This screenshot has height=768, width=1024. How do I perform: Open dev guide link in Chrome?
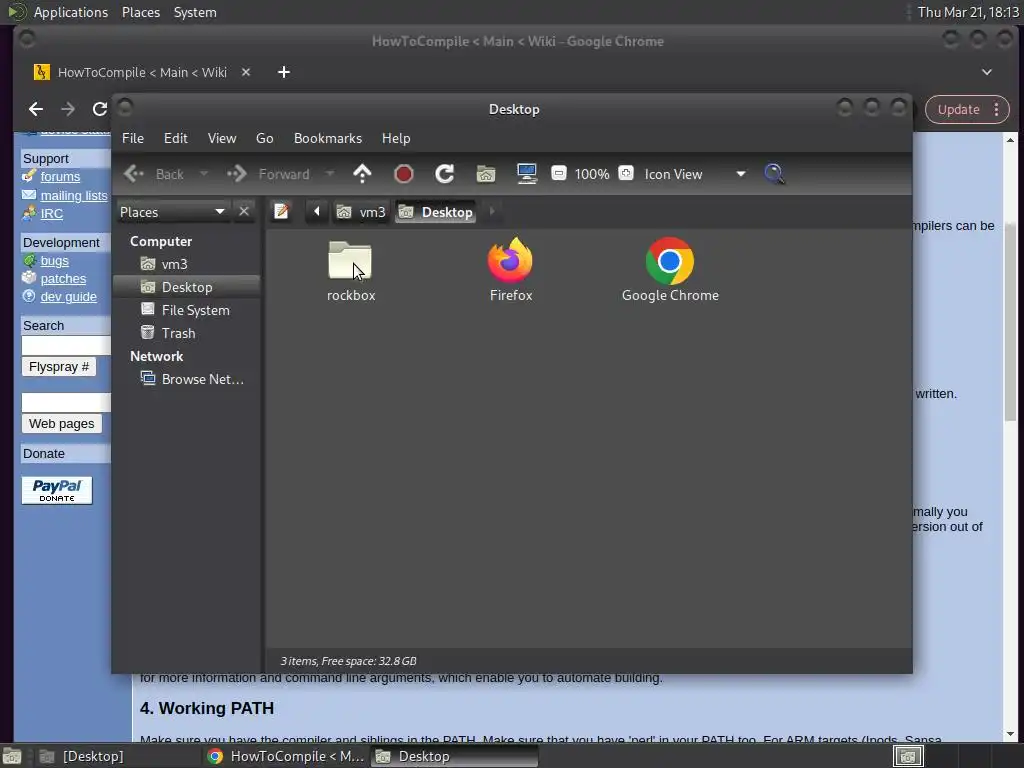69,296
